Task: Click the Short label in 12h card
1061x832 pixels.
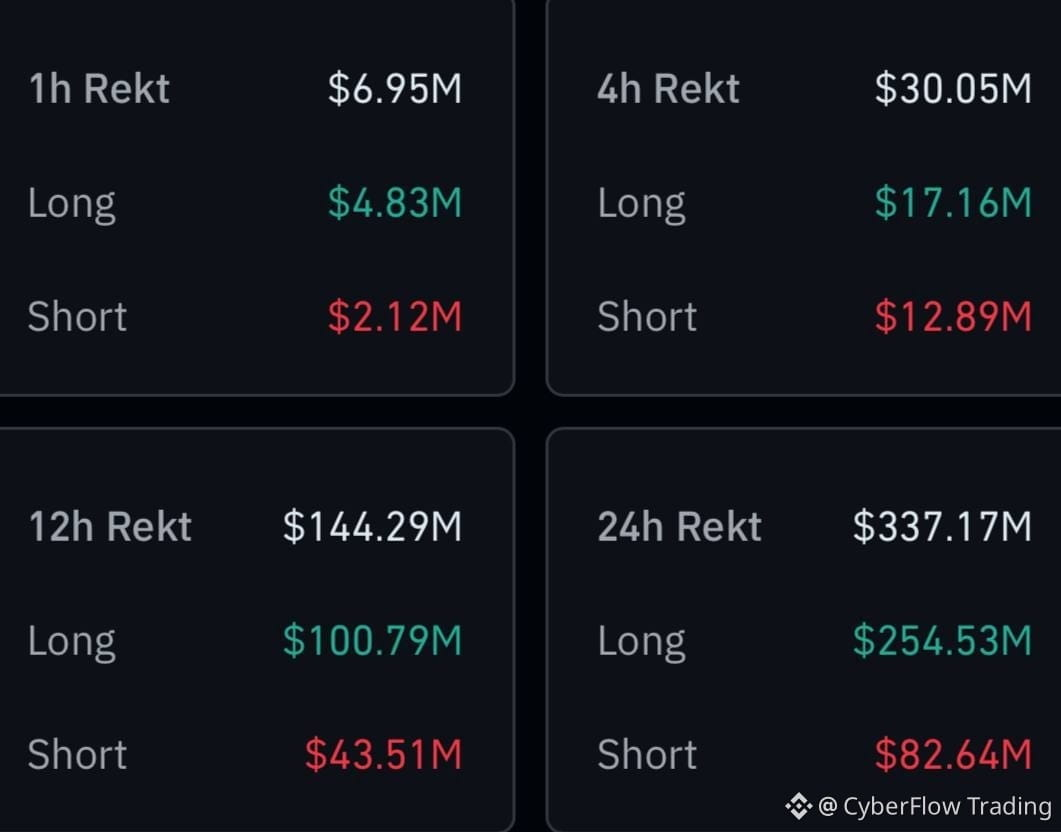Action: coord(77,754)
